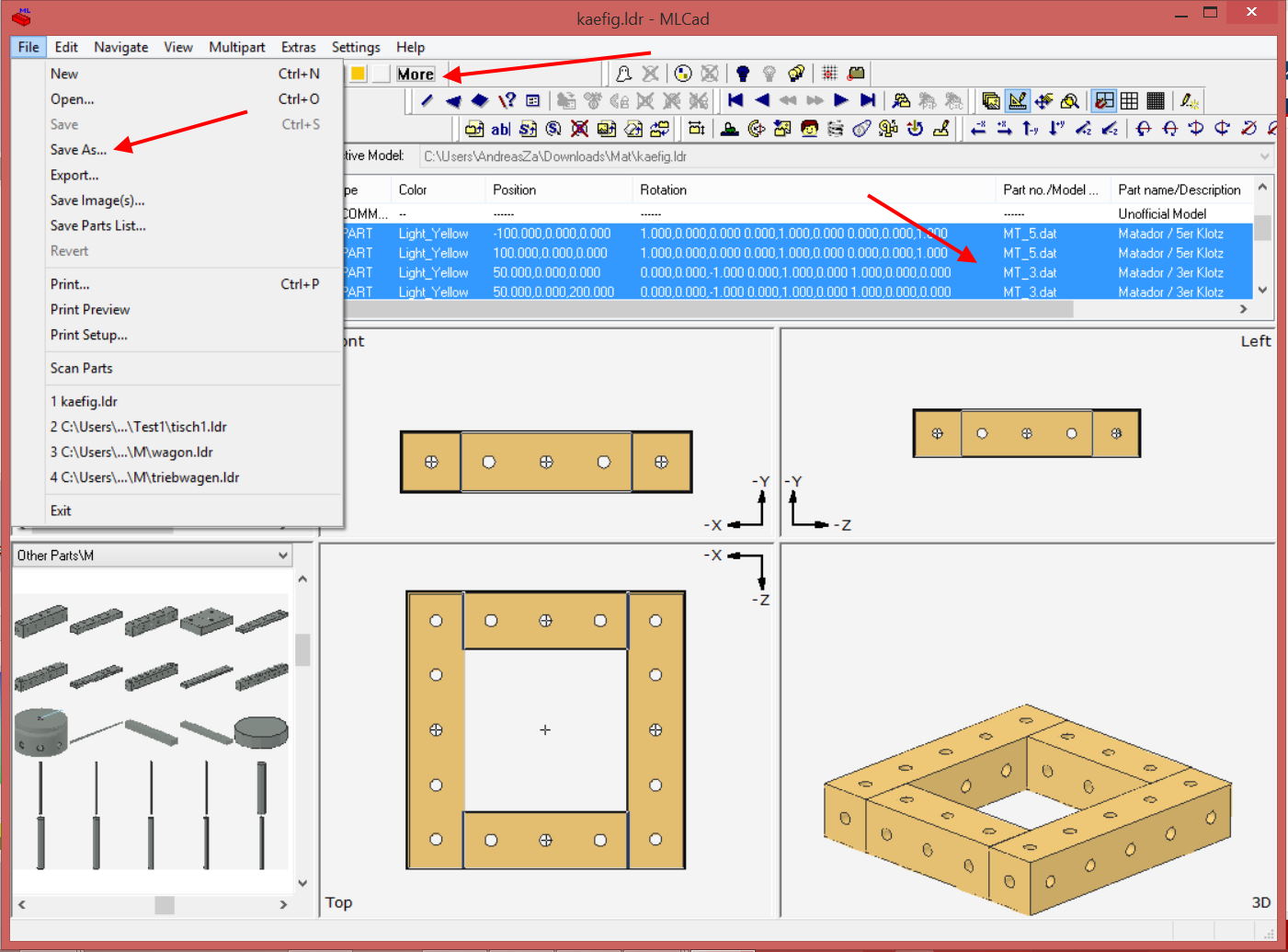The height and width of the screenshot is (952, 1288).
Task: Click the parts list scroll-down arrow
Action: point(302,883)
